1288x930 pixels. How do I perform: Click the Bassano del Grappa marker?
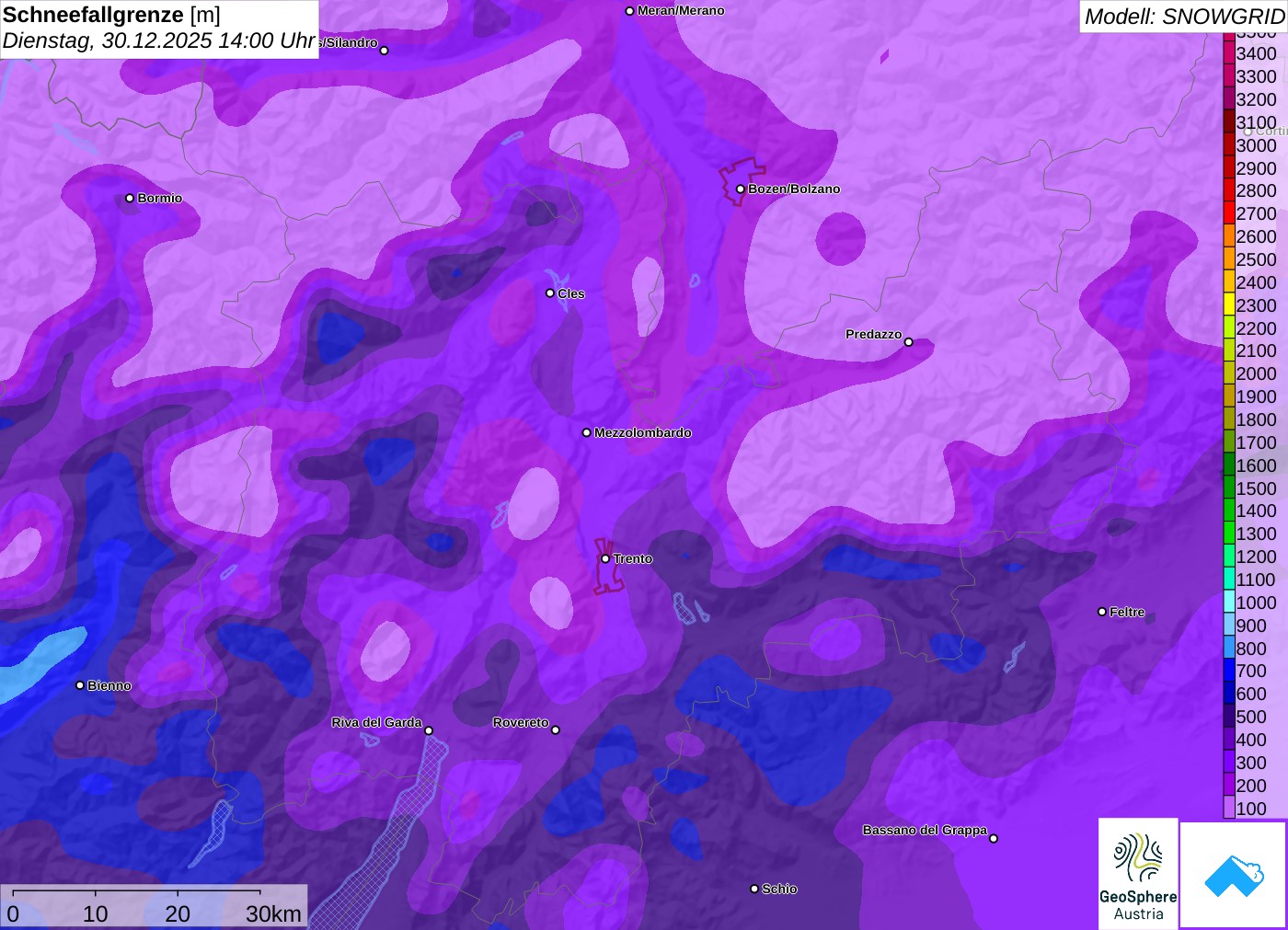994,838
